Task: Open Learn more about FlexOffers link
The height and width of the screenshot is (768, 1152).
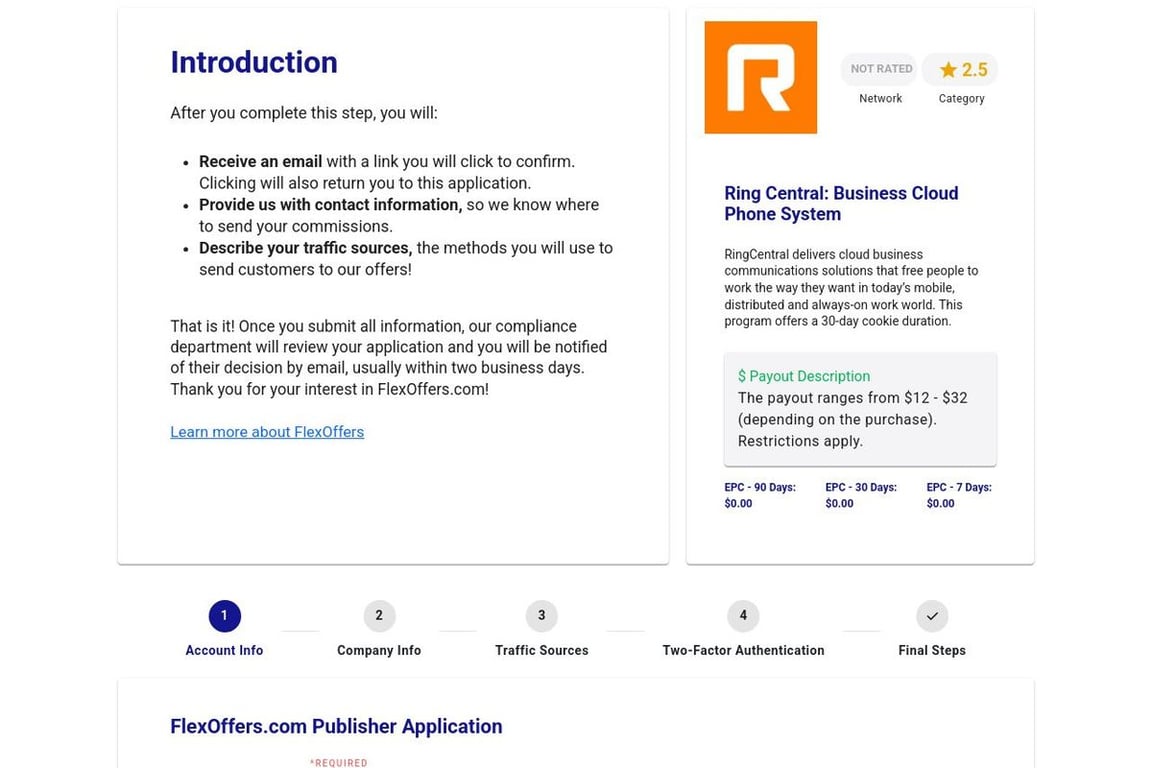Action: (x=267, y=432)
